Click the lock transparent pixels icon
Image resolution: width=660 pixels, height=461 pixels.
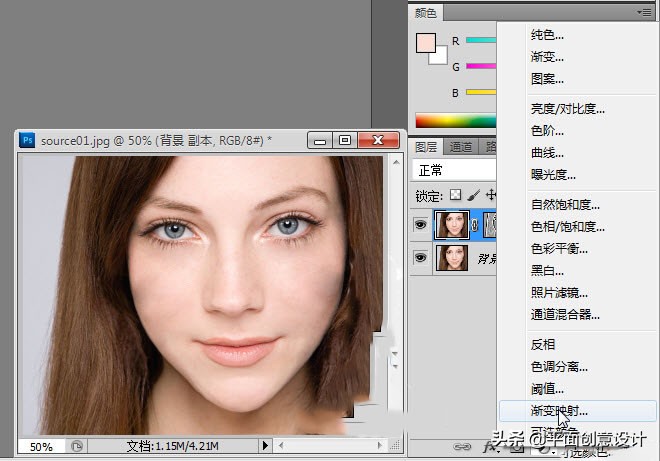pos(456,194)
